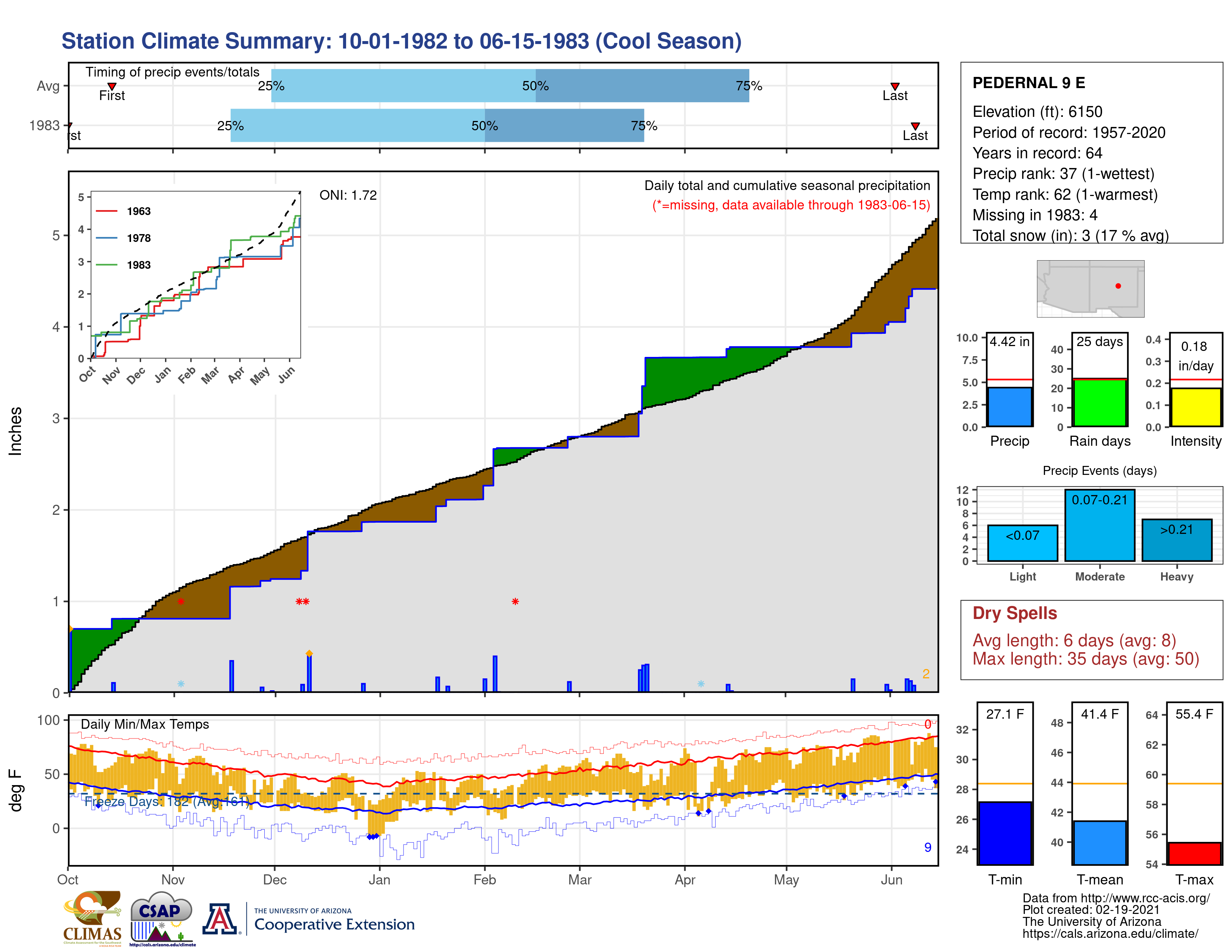The width and height of the screenshot is (1232, 952).
Task: Click the red asterisk in early November
Action: pos(181,602)
